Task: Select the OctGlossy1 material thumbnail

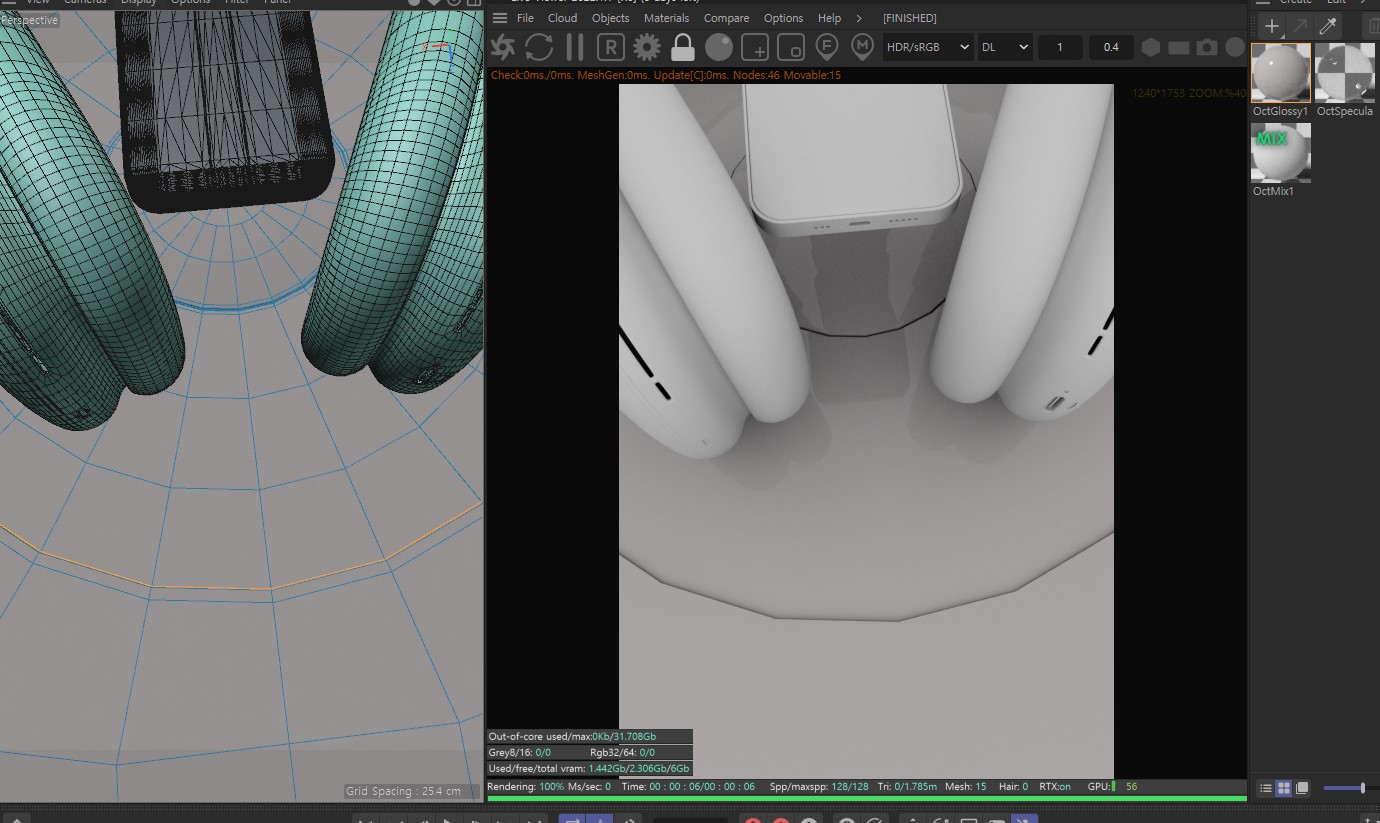Action: (1281, 73)
